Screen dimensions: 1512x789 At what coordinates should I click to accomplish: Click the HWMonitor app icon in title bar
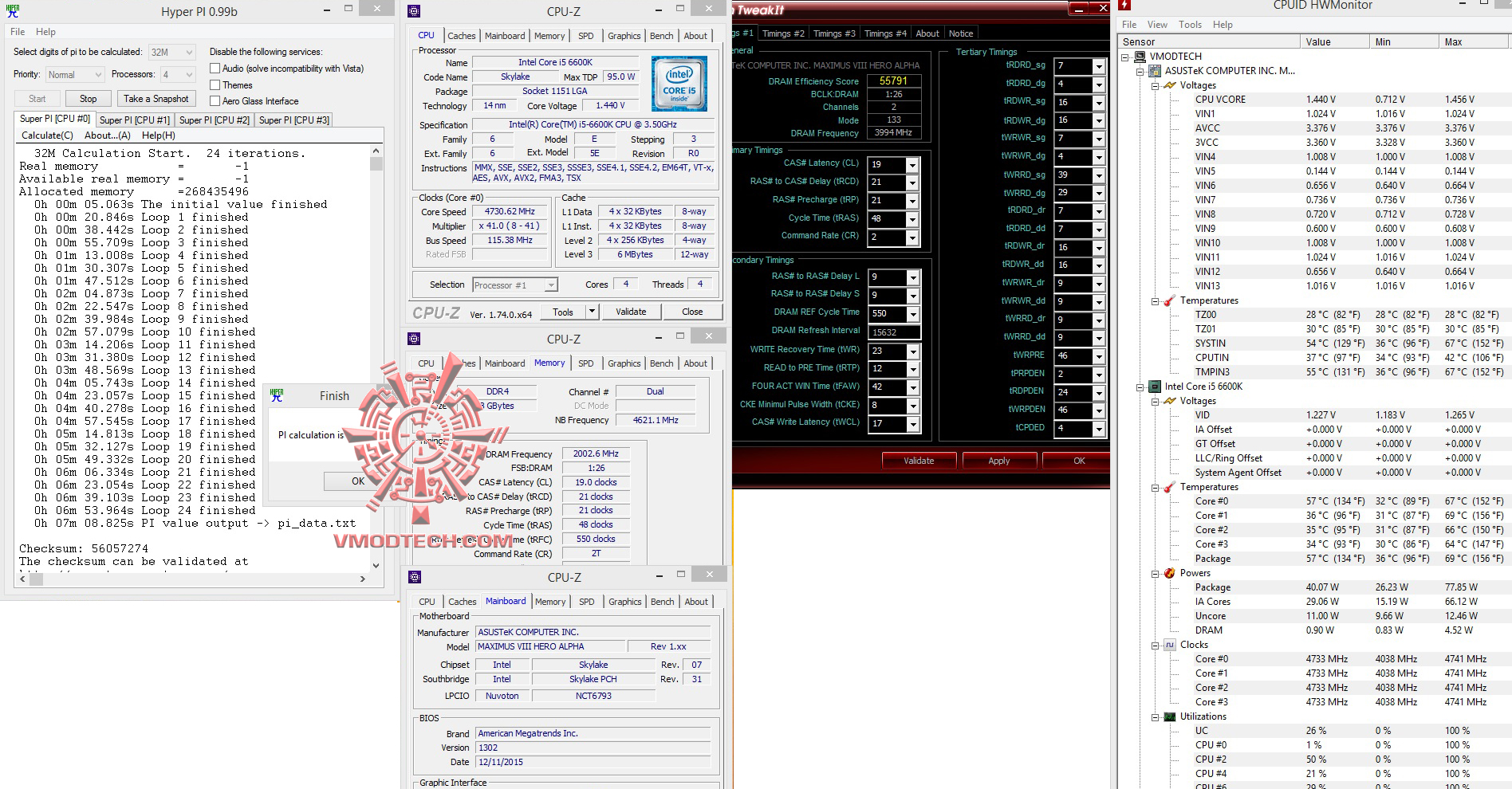tap(1124, 6)
